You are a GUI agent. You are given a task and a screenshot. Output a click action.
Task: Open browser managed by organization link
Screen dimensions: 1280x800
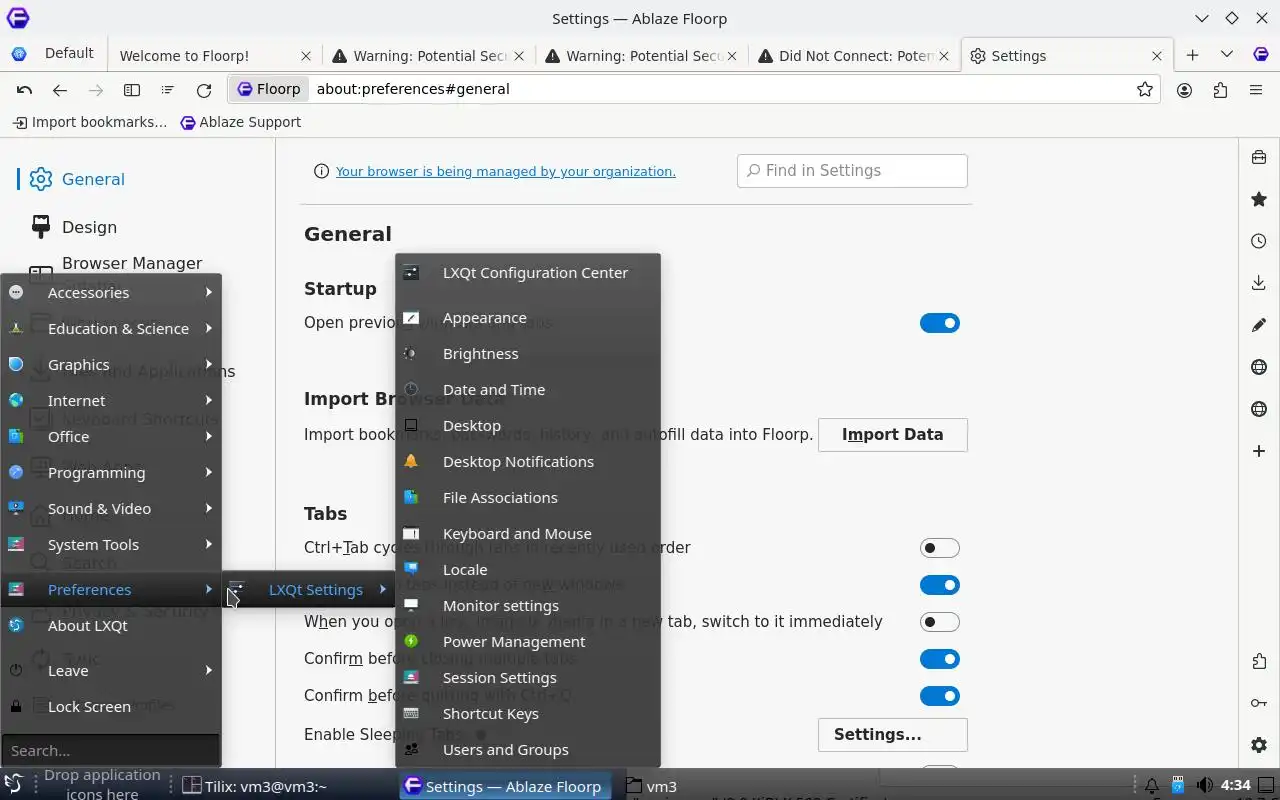click(506, 171)
